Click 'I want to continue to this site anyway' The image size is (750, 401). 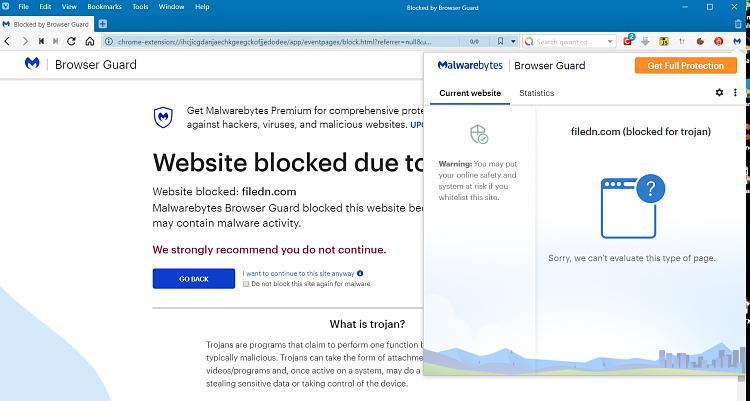298,274
